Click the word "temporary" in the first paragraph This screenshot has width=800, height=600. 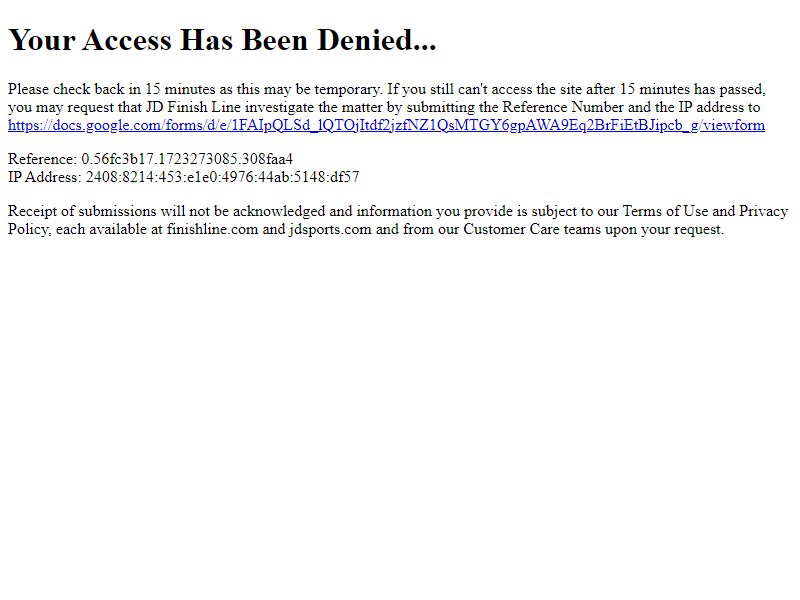click(x=347, y=89)
